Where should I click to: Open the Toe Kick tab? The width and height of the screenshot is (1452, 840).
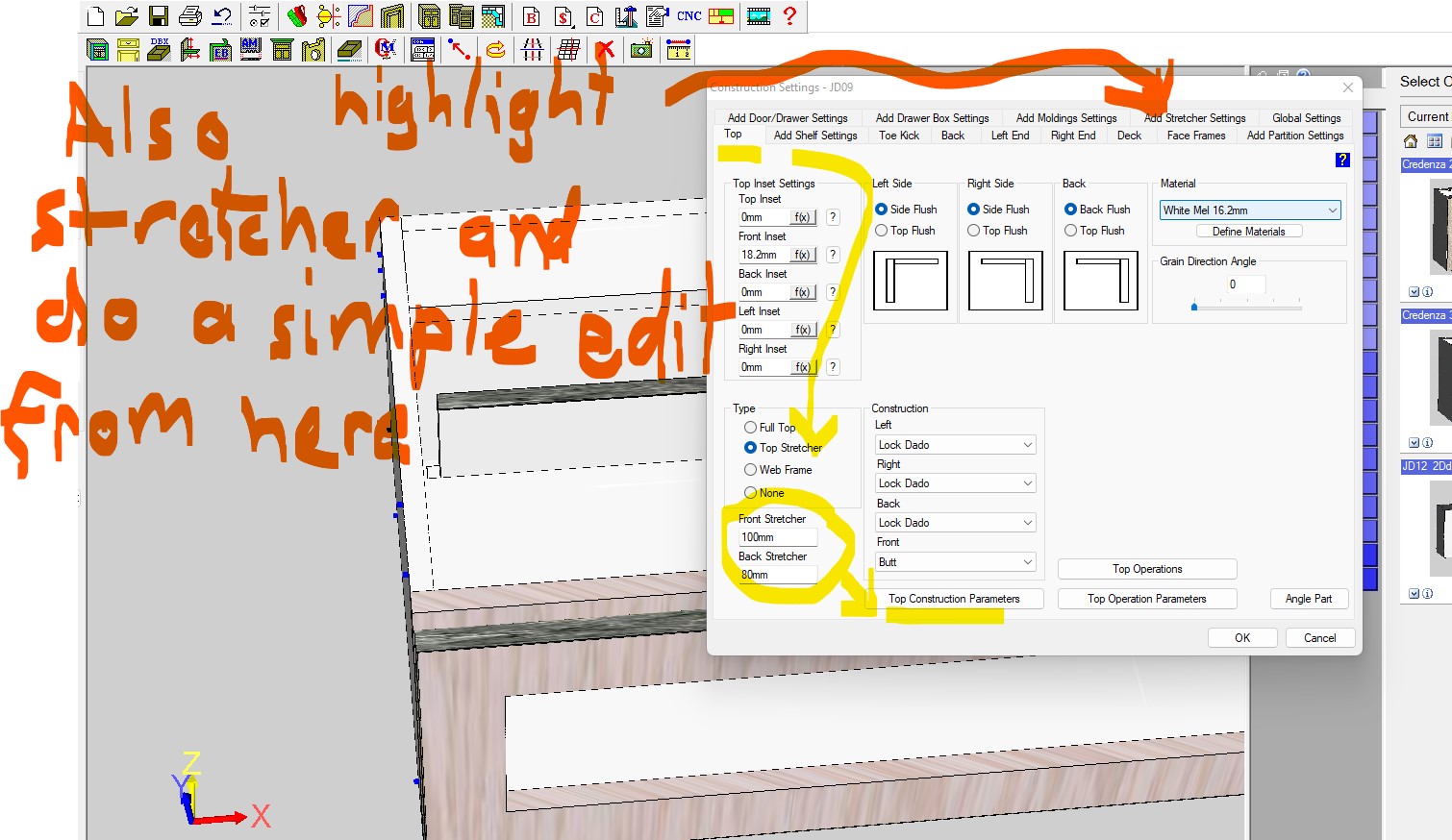pos(899,136)
